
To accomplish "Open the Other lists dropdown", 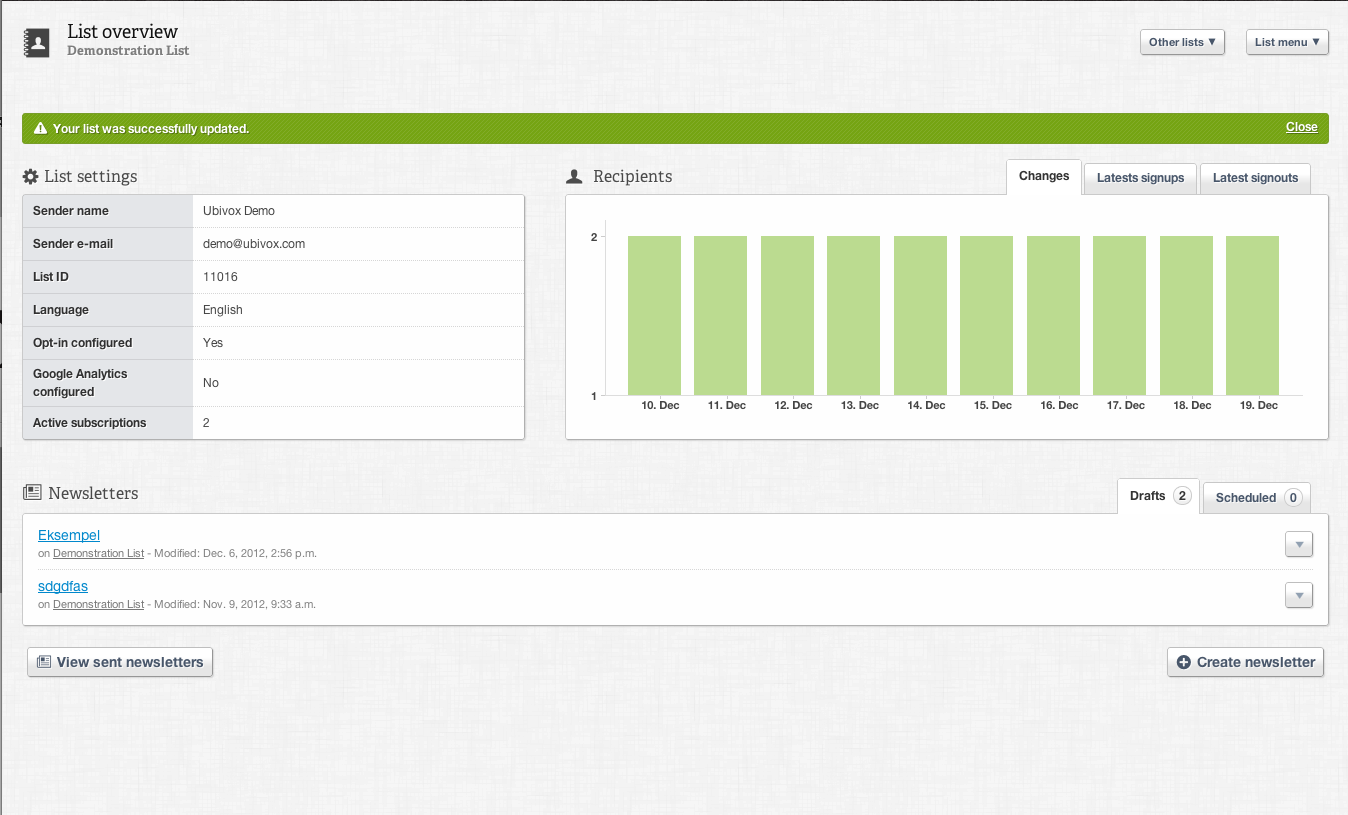I will 1182,42.
